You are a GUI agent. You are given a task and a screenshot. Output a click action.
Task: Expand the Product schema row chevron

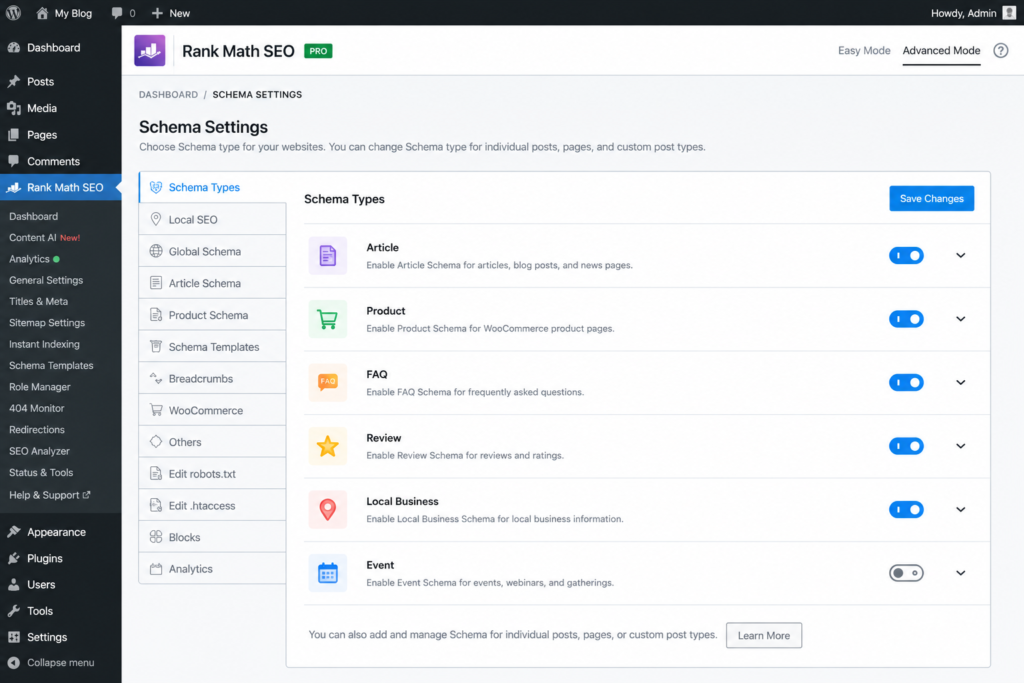961,319
